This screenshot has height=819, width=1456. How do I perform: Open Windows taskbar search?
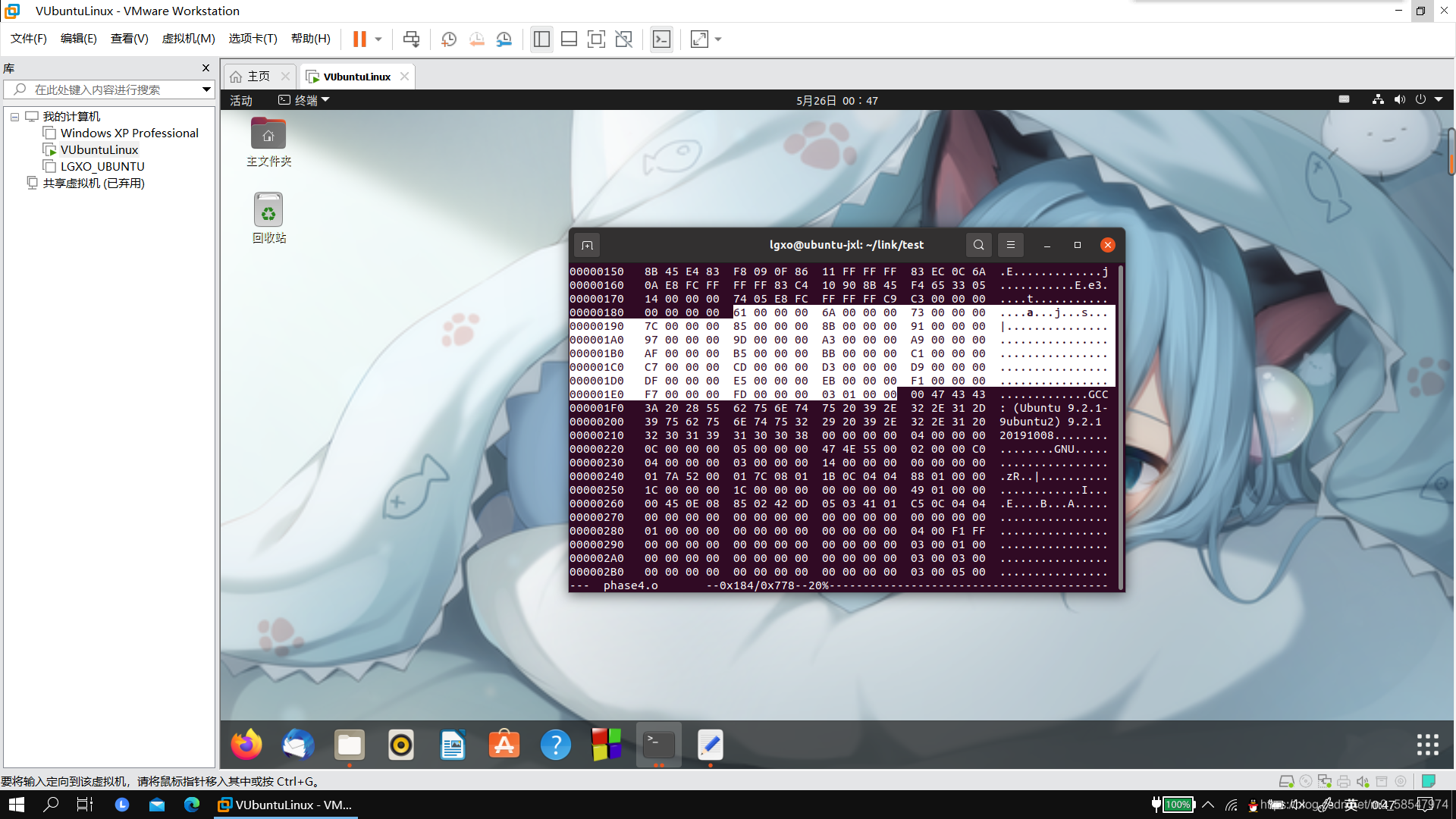coord(51,805)
